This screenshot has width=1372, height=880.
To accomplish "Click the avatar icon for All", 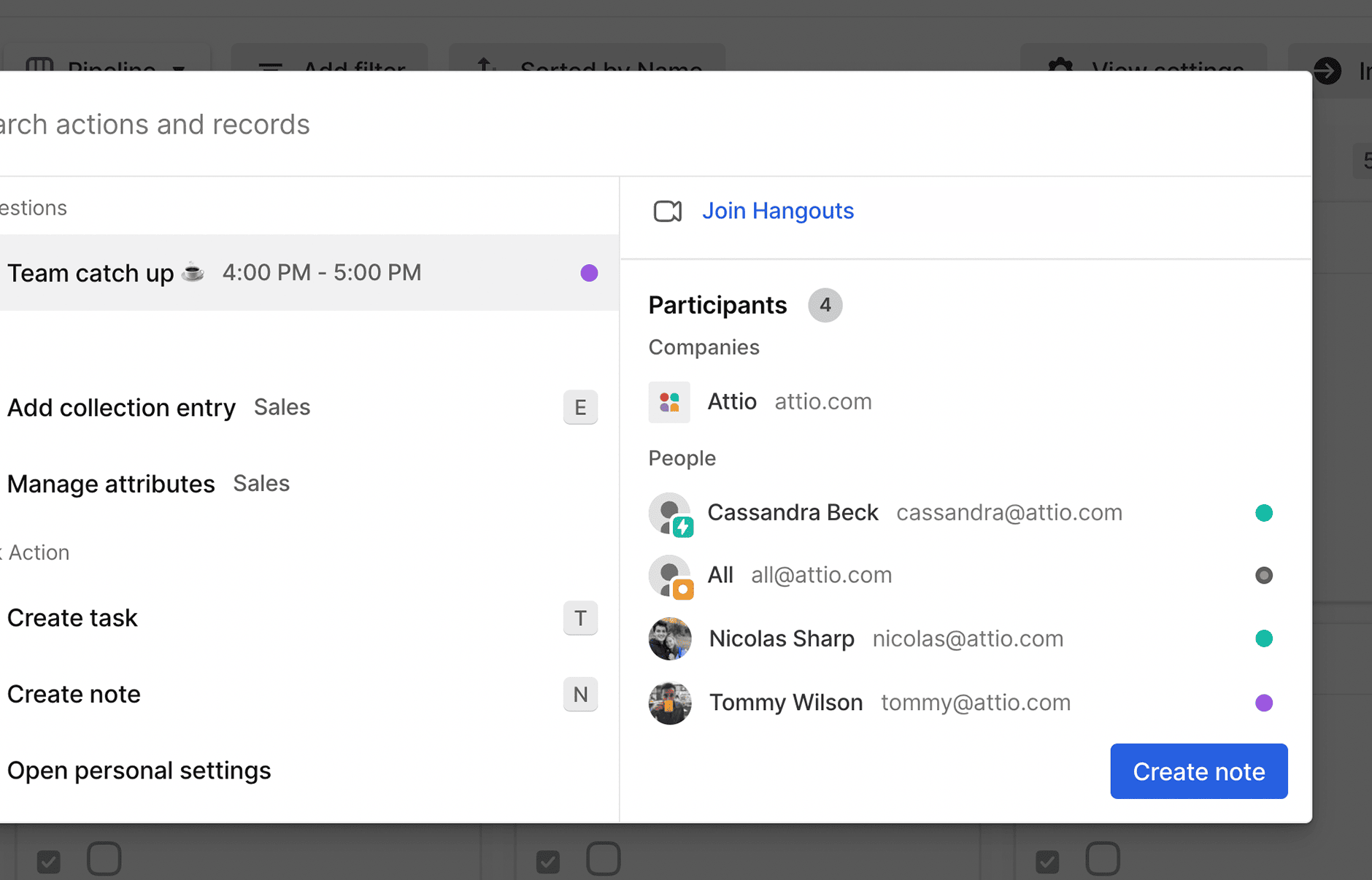I will [x=671, y=577].
